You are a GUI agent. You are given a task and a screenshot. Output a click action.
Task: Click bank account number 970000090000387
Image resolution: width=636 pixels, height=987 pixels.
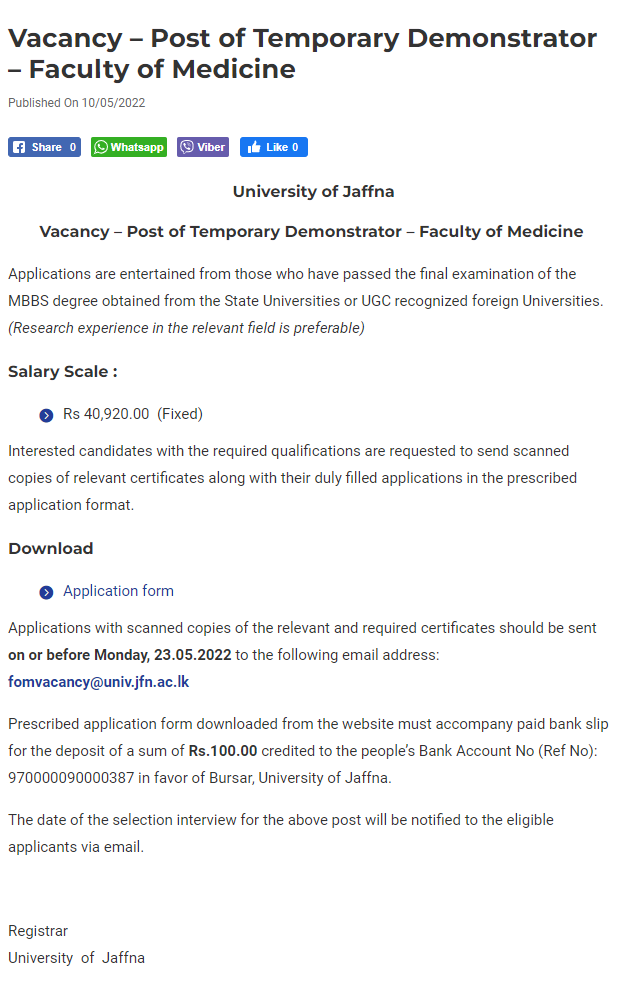71,778
